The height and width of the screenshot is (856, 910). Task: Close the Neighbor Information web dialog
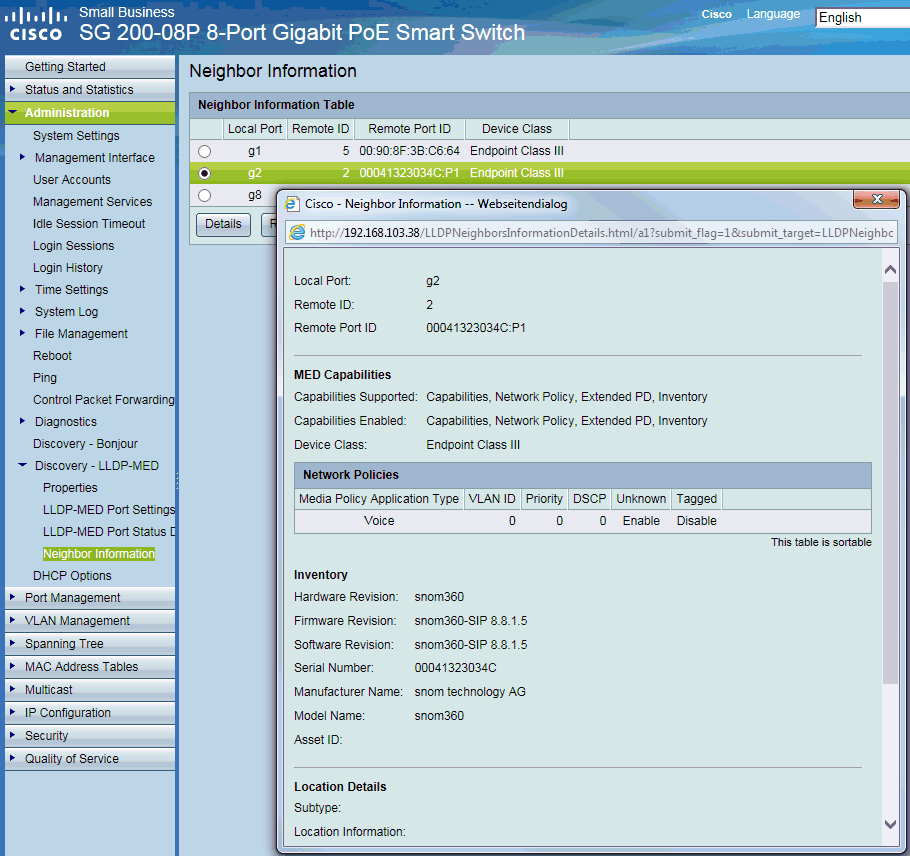[876, 199]
